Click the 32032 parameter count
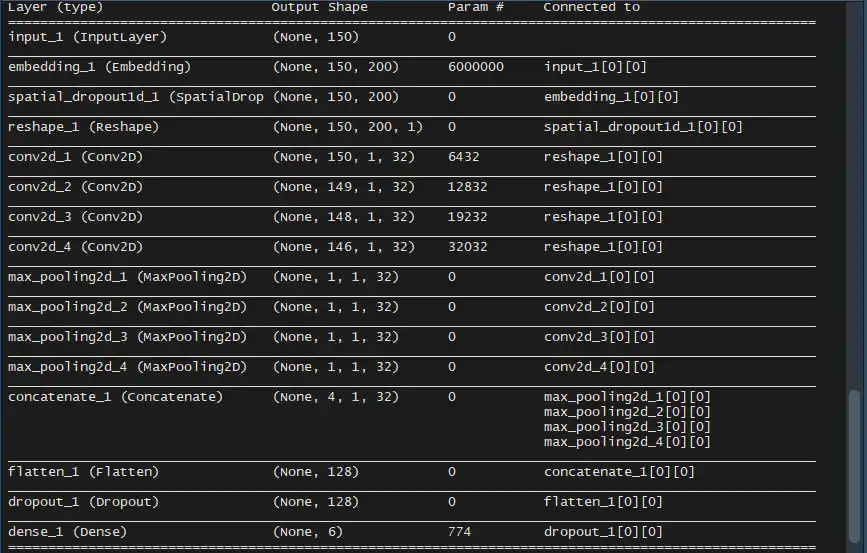Screen dimensions: 867x553 tap(468, 247)
